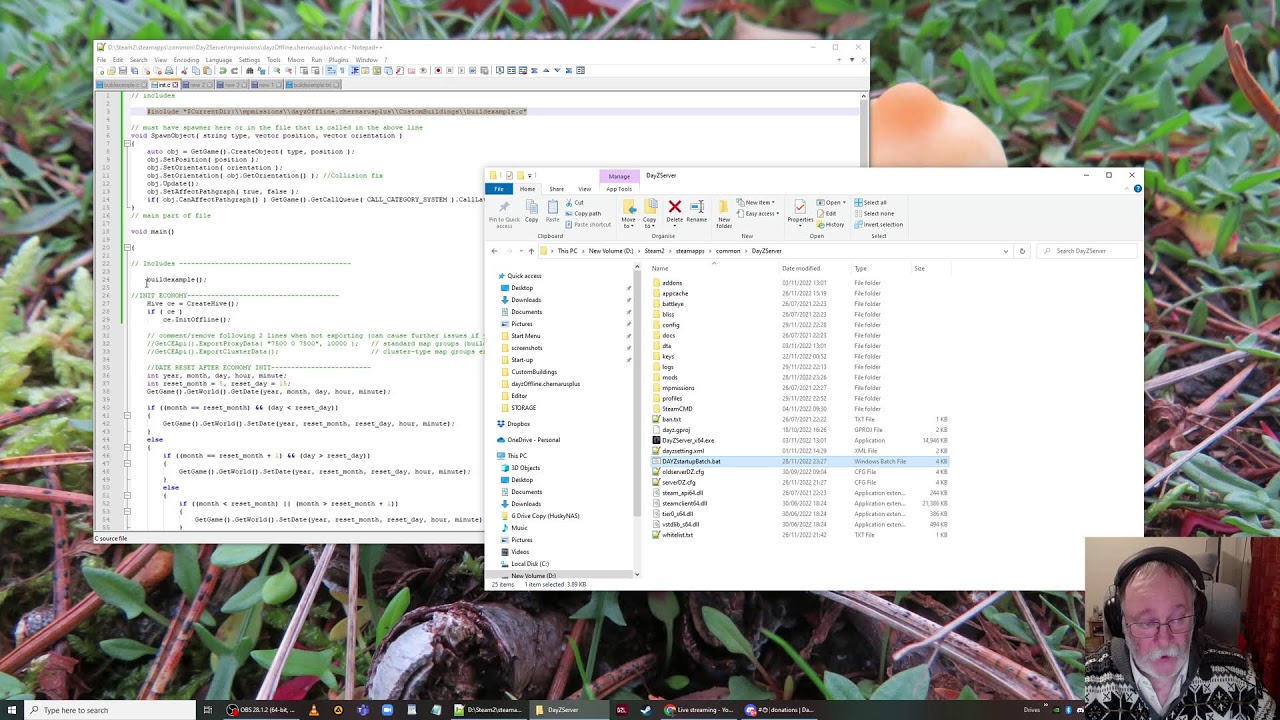Click the Pin to Quick access icon
Image resolution: width=1280 pixels, height=720 pixels.
(504, 206)
